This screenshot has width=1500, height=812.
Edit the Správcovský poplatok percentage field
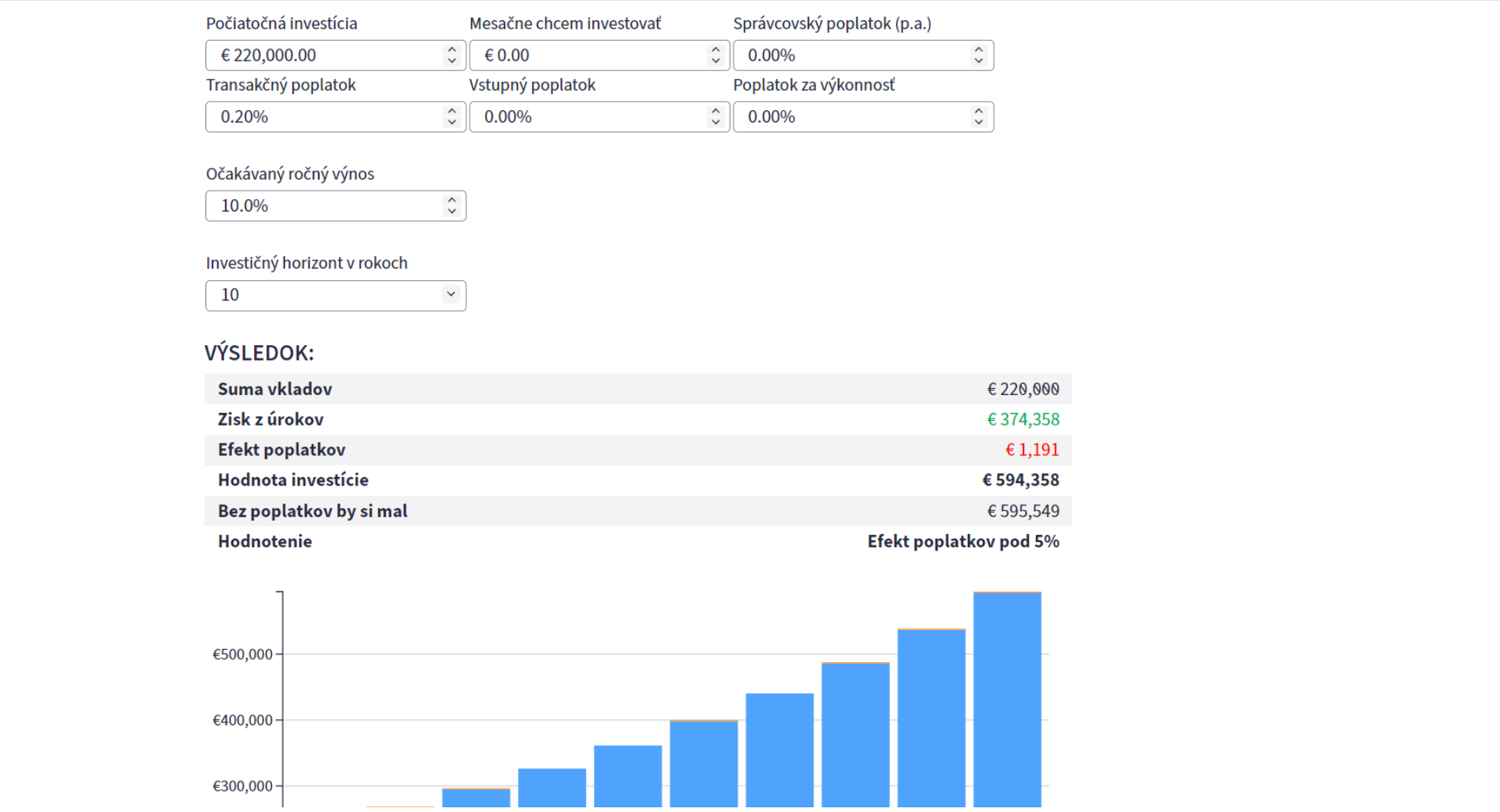tap(863, 55)
